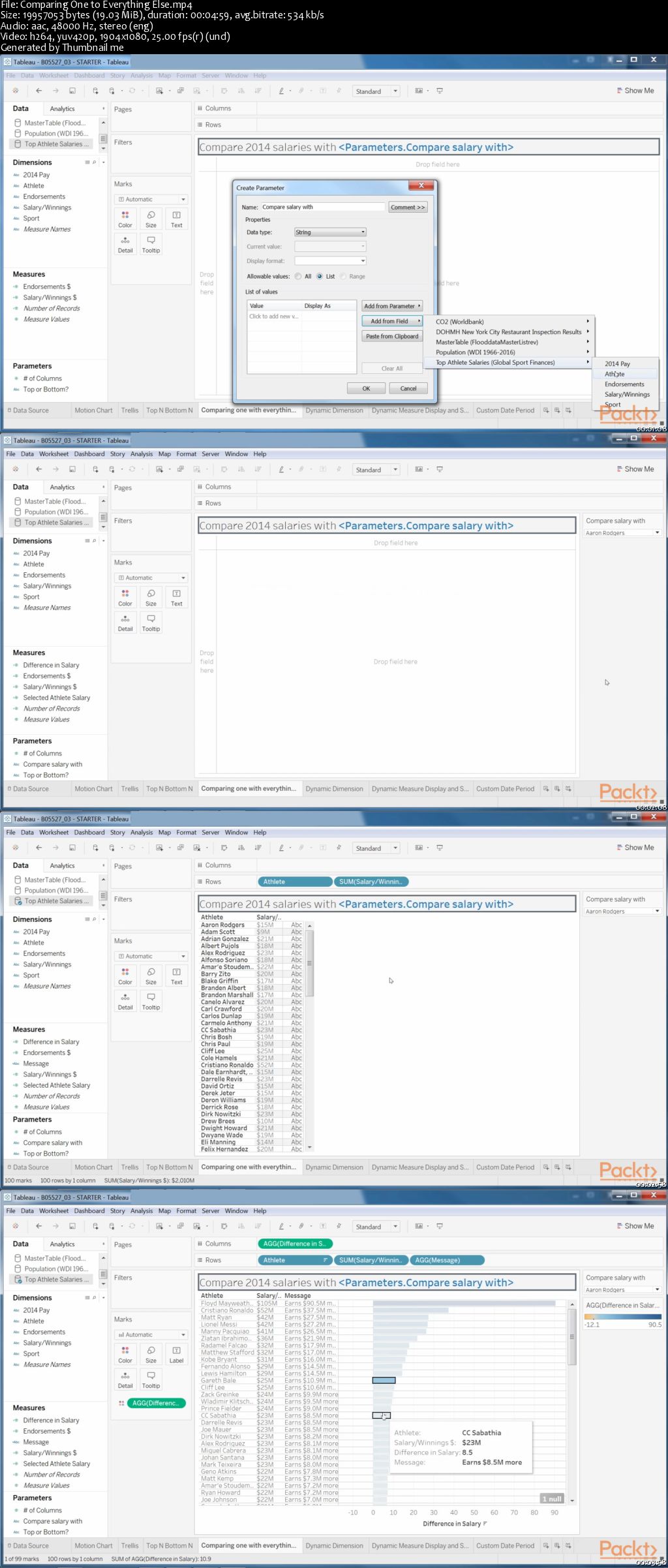Click Tableau start page logo in empty-view frame
The image size is (668, 1568).
click(16, 469)
